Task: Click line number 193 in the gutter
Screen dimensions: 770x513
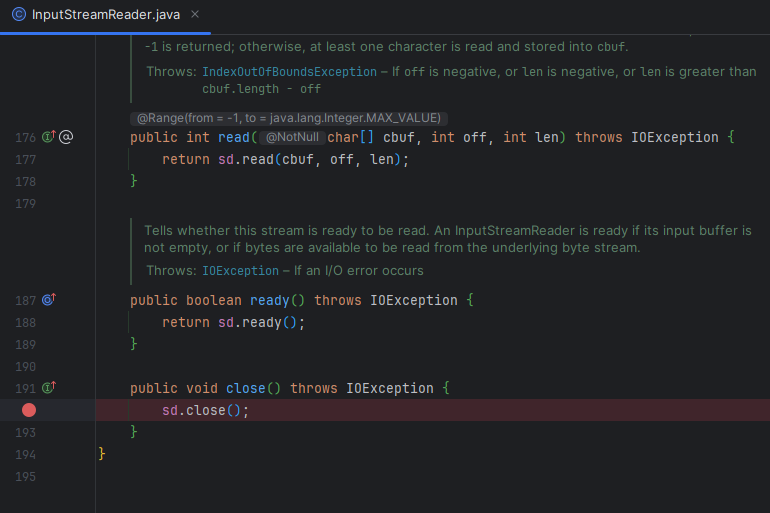Action: pyautogui.click(x=24, y=432)
